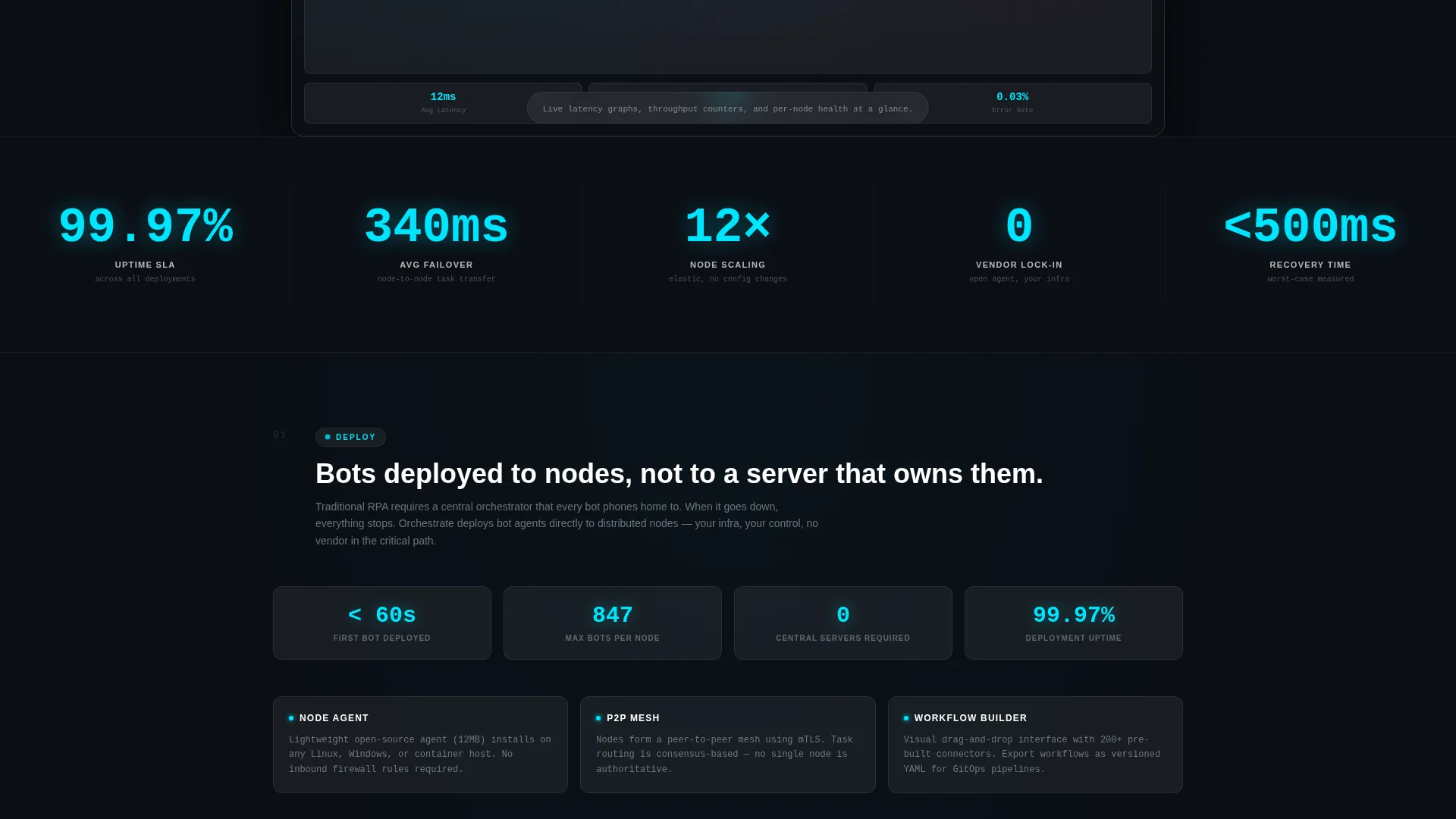The width and height of the screenshot is (1456, 819).
Task: Click the 340ms failover figure
Action: click(x=437, y=227)
